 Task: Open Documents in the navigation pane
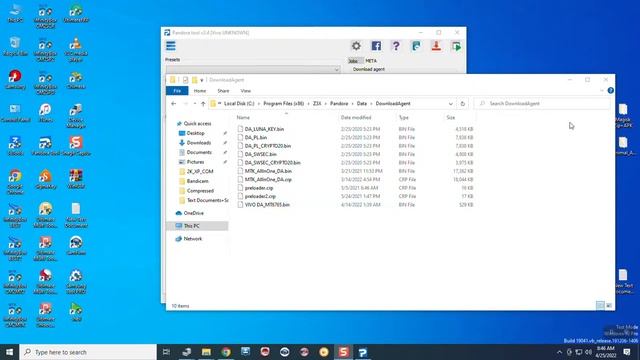click(x=199, y=152)
